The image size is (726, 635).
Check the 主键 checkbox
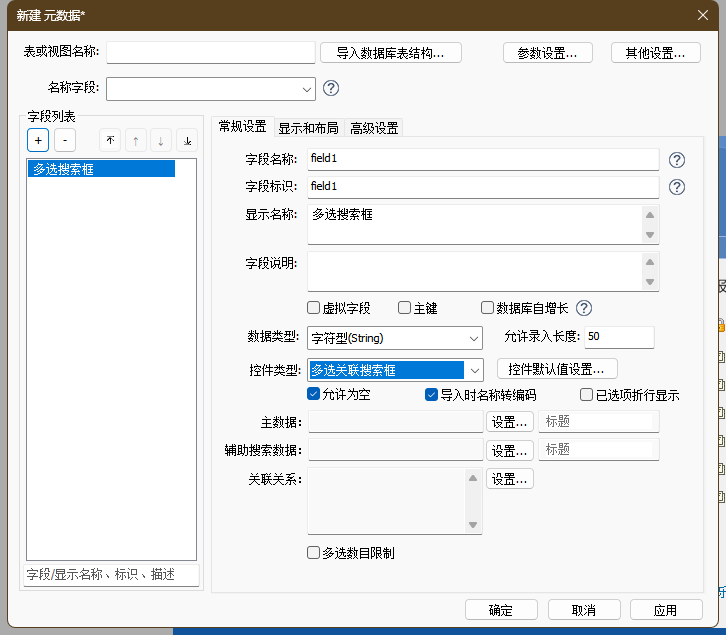tap(405, 308)
